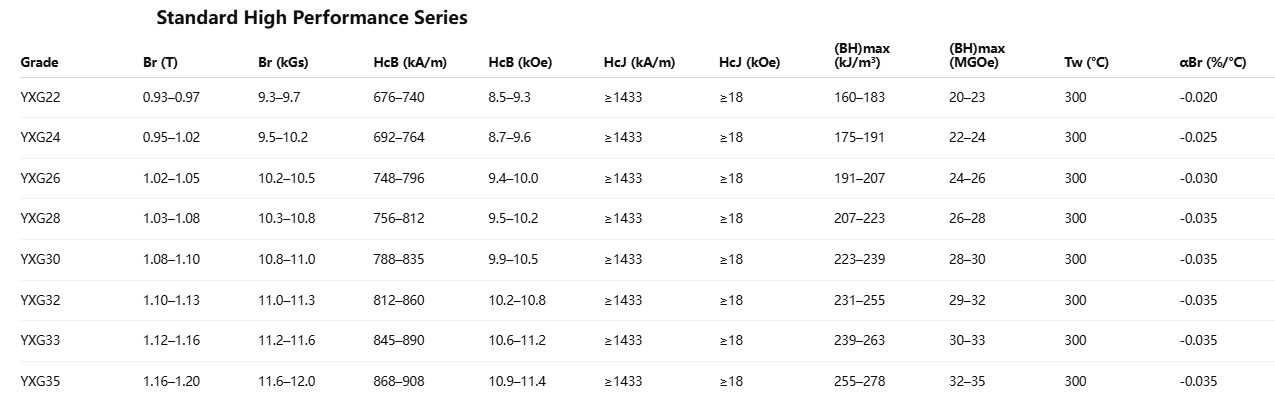1275x401 pixels.
Task: Click the YXG35 grade cell
Action: click(40, 381)
